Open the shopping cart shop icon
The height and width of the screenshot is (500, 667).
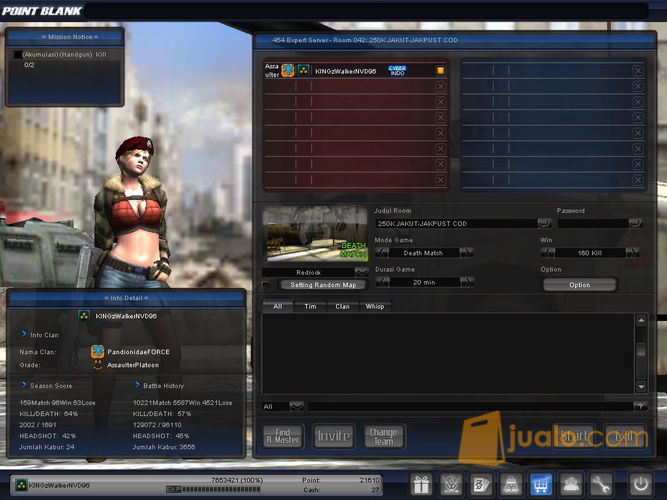pyautogui.click(x=541, y=484)
